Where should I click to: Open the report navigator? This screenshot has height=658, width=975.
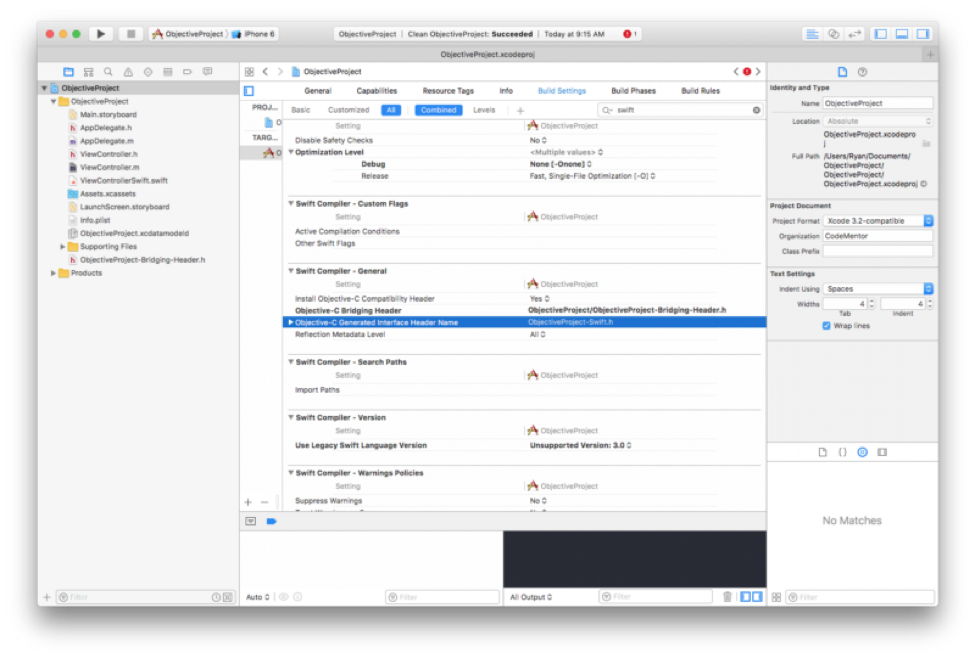coord(207,72)
